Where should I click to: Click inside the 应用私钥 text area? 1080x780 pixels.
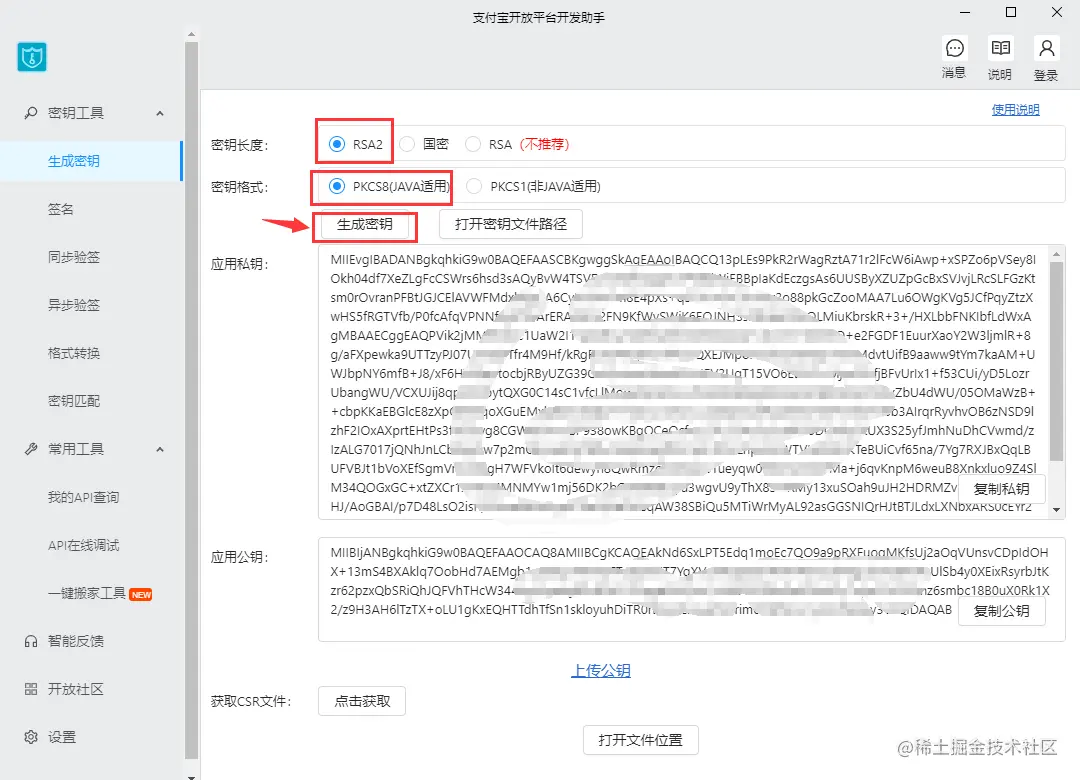tap(691, 382)
